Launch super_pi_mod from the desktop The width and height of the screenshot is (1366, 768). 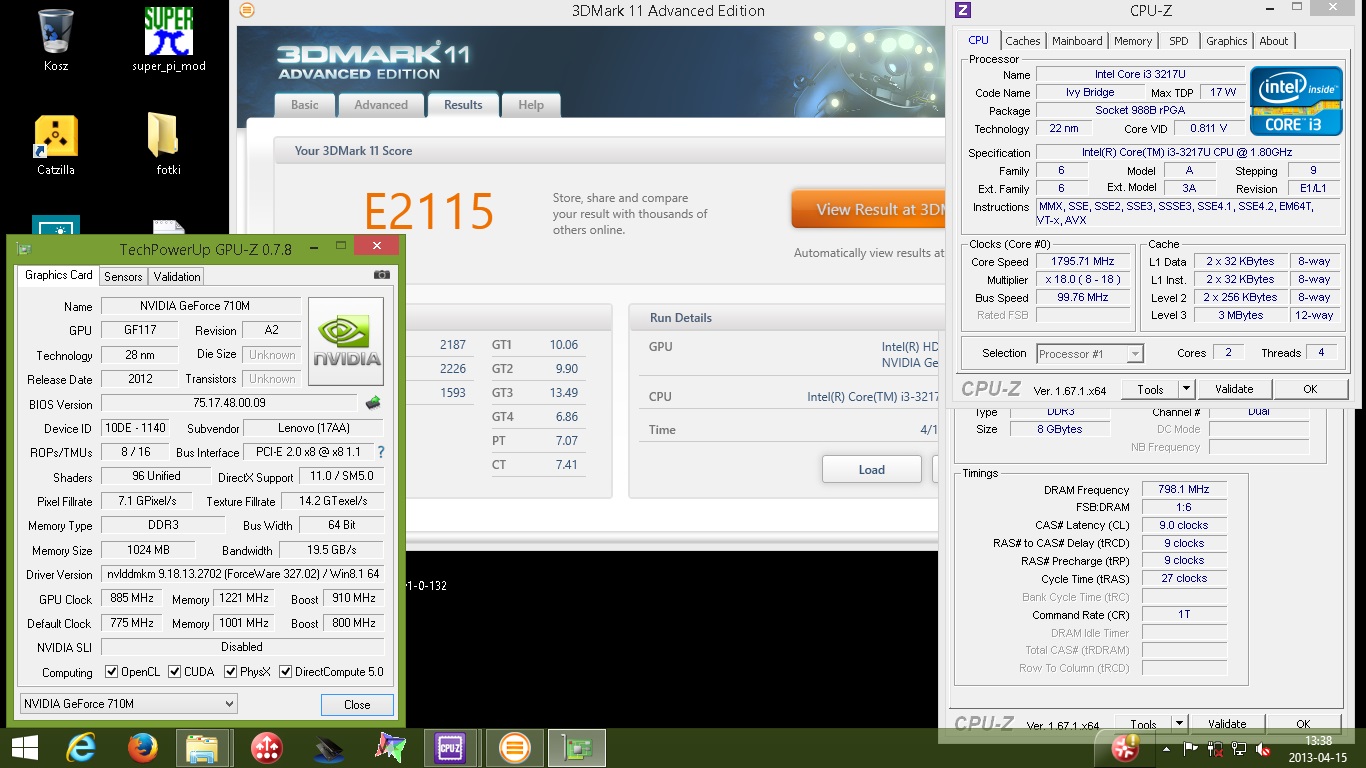[x=168, y=40]
